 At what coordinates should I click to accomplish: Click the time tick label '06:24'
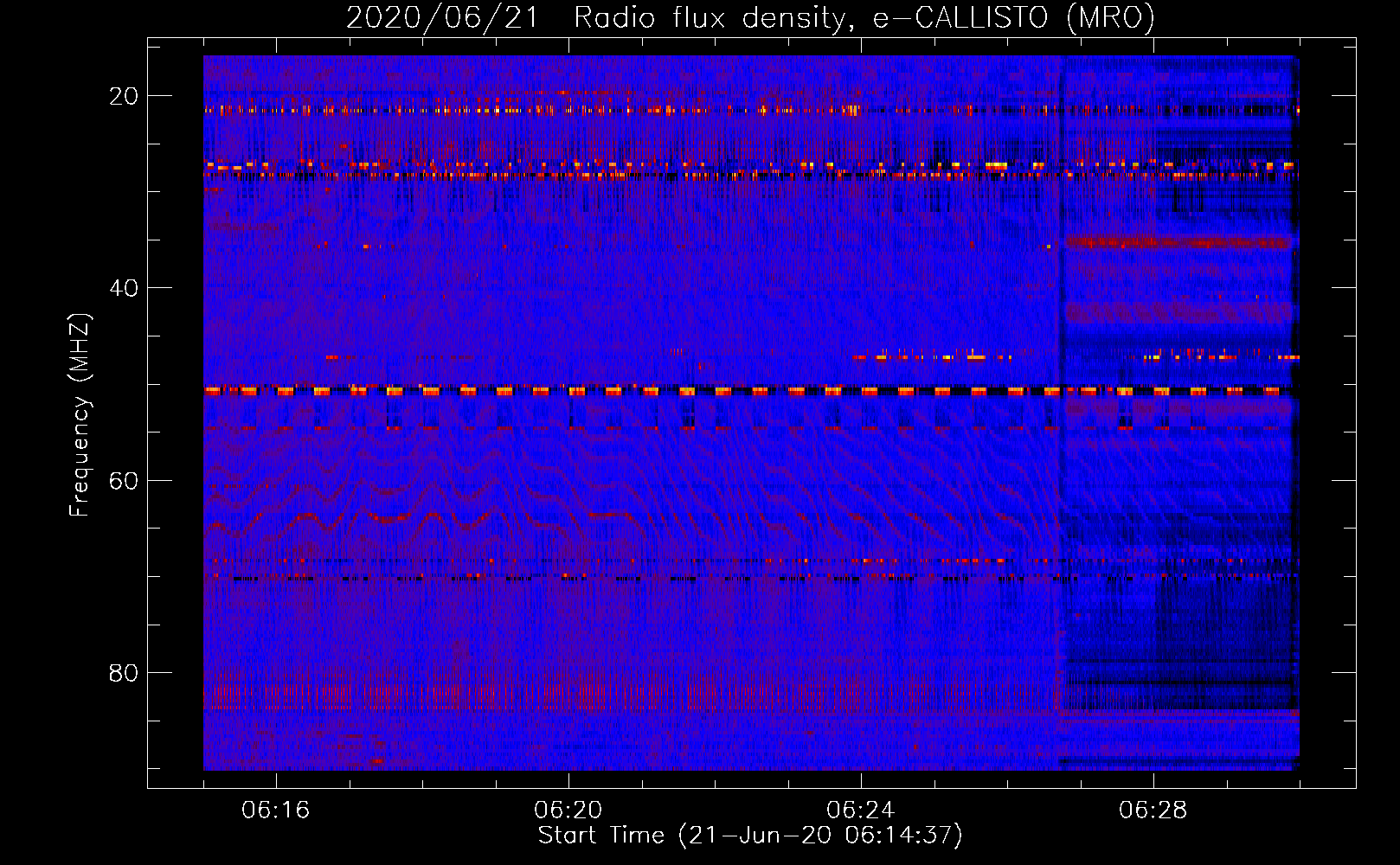coord(861,811)
